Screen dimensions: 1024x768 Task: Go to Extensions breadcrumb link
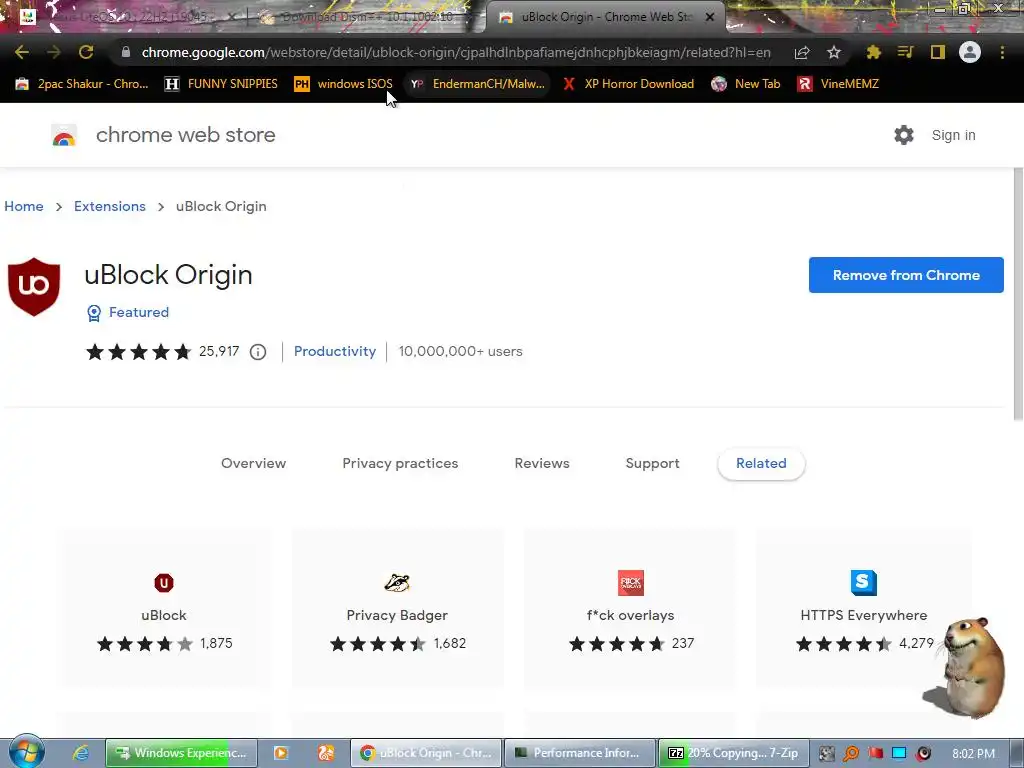coord(110,206)
